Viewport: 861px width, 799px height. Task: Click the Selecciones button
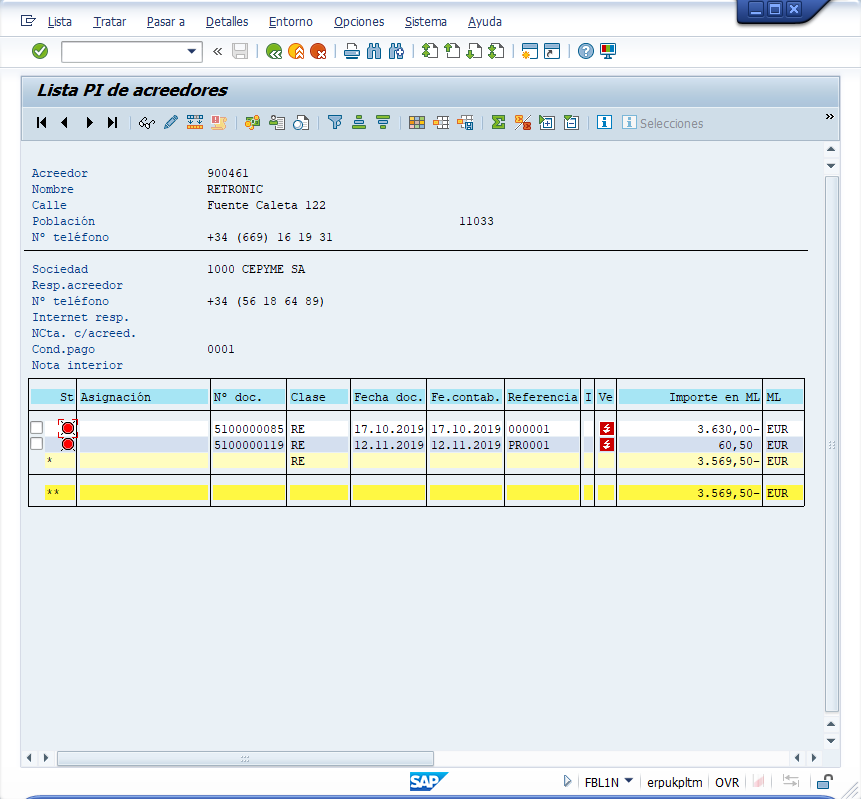pyautogui.click(x=662, y=122)
